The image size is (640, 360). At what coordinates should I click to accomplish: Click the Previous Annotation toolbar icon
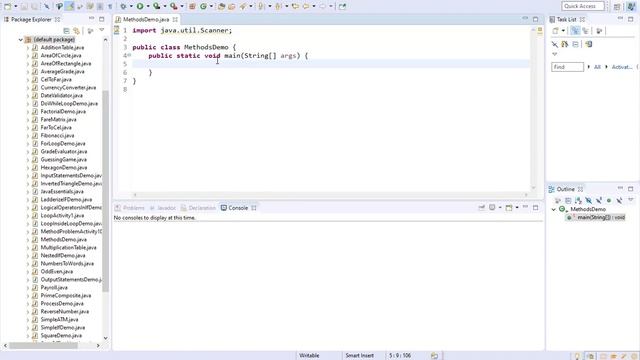point(279,6)
